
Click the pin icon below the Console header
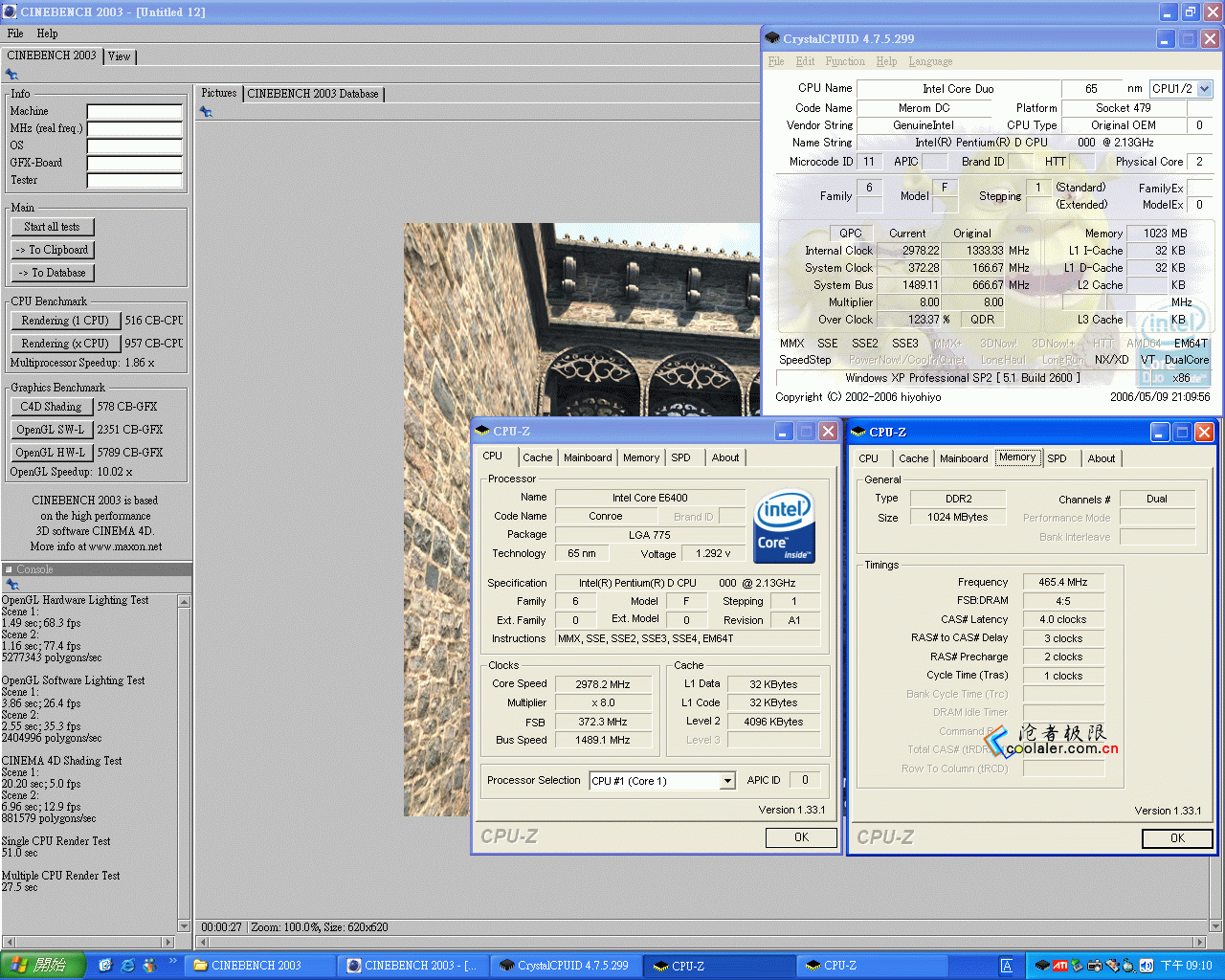tap(11, 584)
